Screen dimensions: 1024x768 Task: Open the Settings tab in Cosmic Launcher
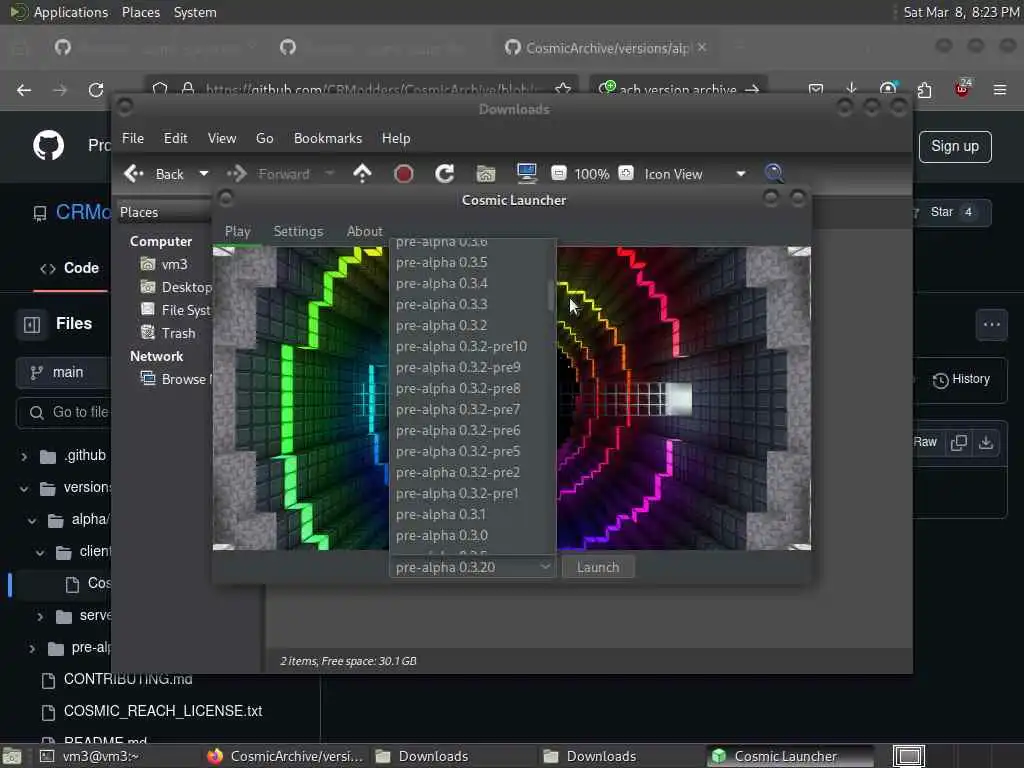coord(298,231)
